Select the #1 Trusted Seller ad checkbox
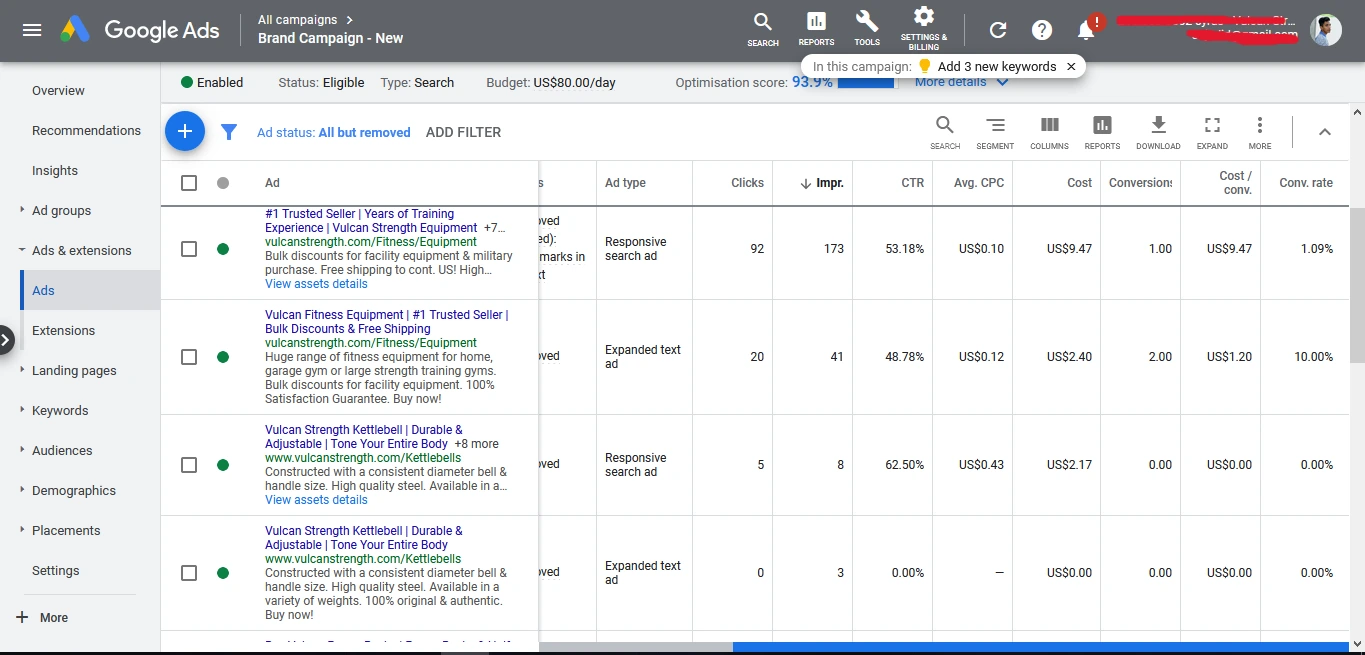The image size is (1365, 655). [x=189, y=249]
